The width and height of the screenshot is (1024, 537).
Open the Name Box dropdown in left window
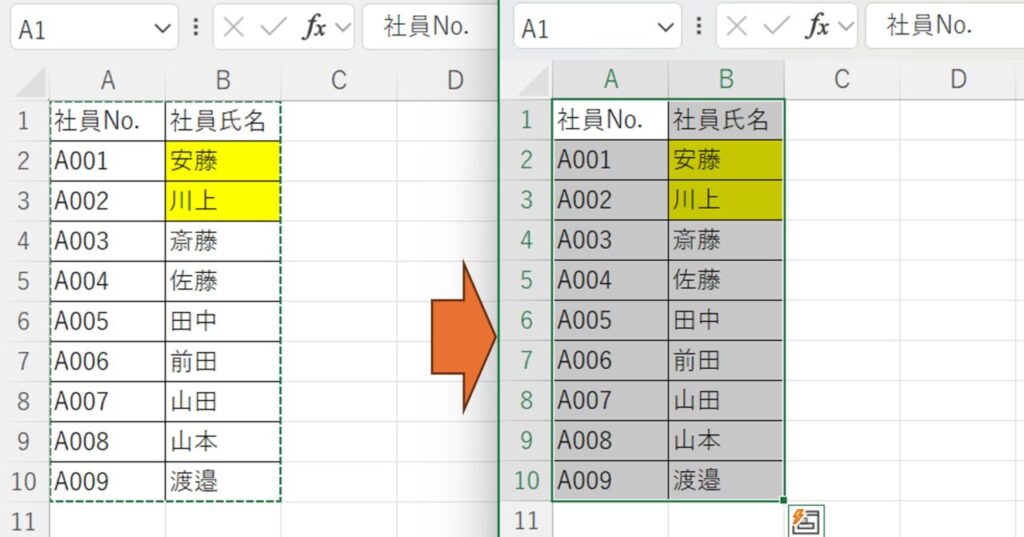click(x=162, y=29)
